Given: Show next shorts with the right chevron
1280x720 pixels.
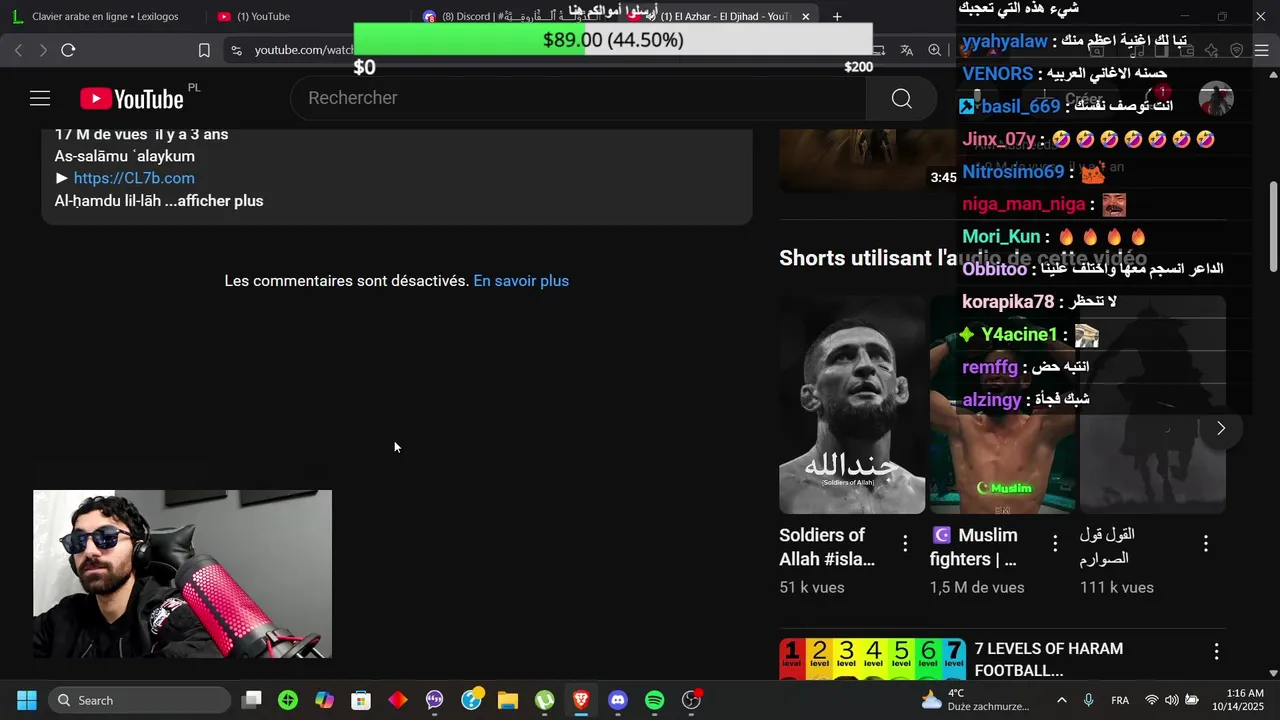Looking at the screenshot, I should tap(1220, 428).
